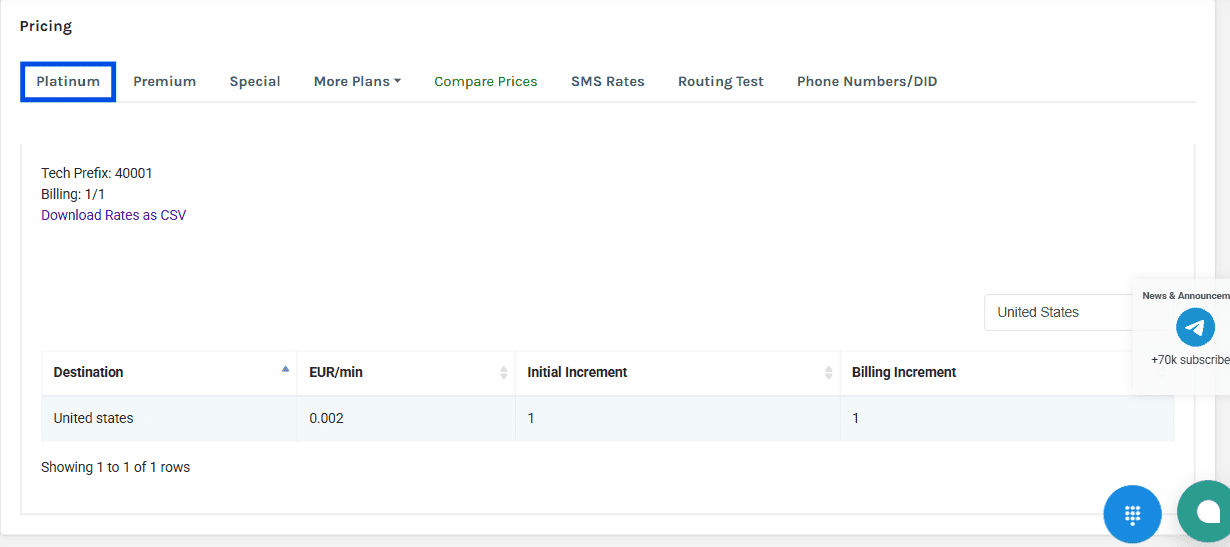
Task: Click the +70k subscribers announcement text
Action: (1190, 359)
